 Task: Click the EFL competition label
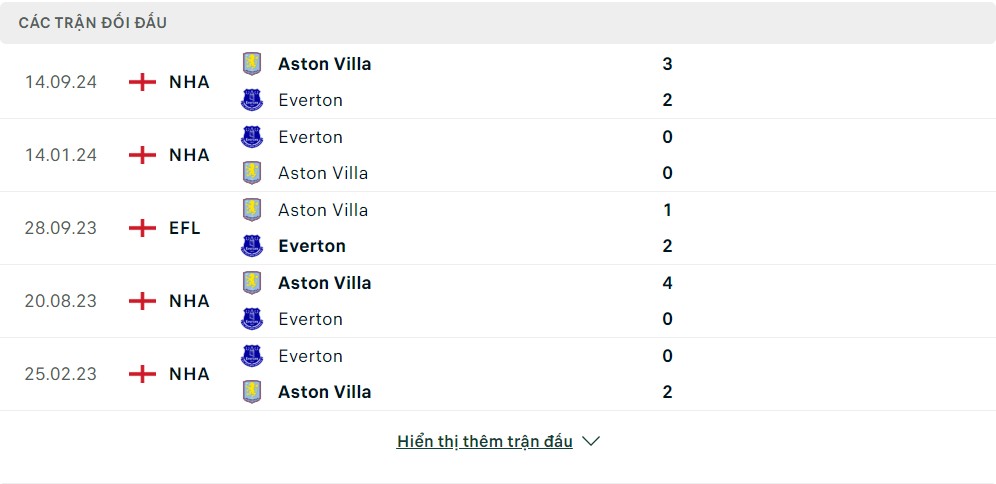[x=185, y=228]
